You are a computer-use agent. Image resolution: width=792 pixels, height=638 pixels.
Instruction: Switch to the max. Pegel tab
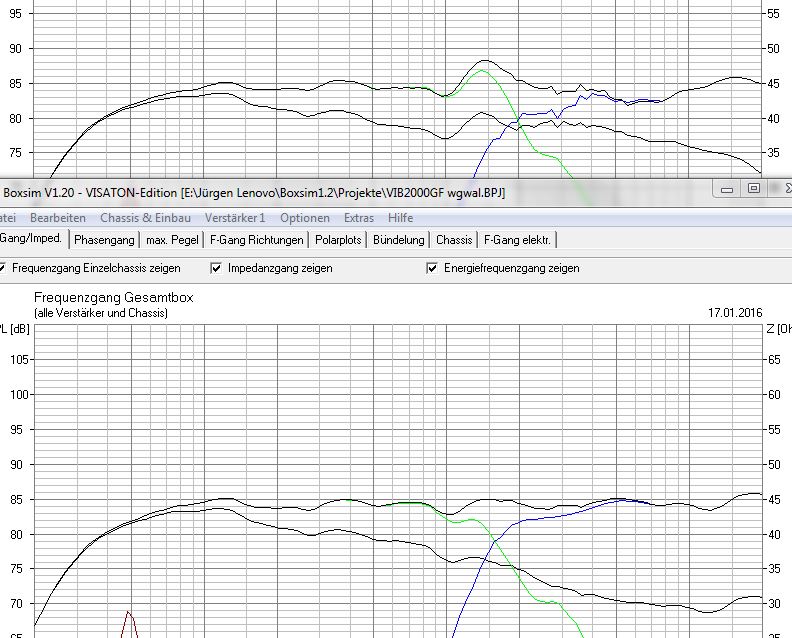point(171,240)
